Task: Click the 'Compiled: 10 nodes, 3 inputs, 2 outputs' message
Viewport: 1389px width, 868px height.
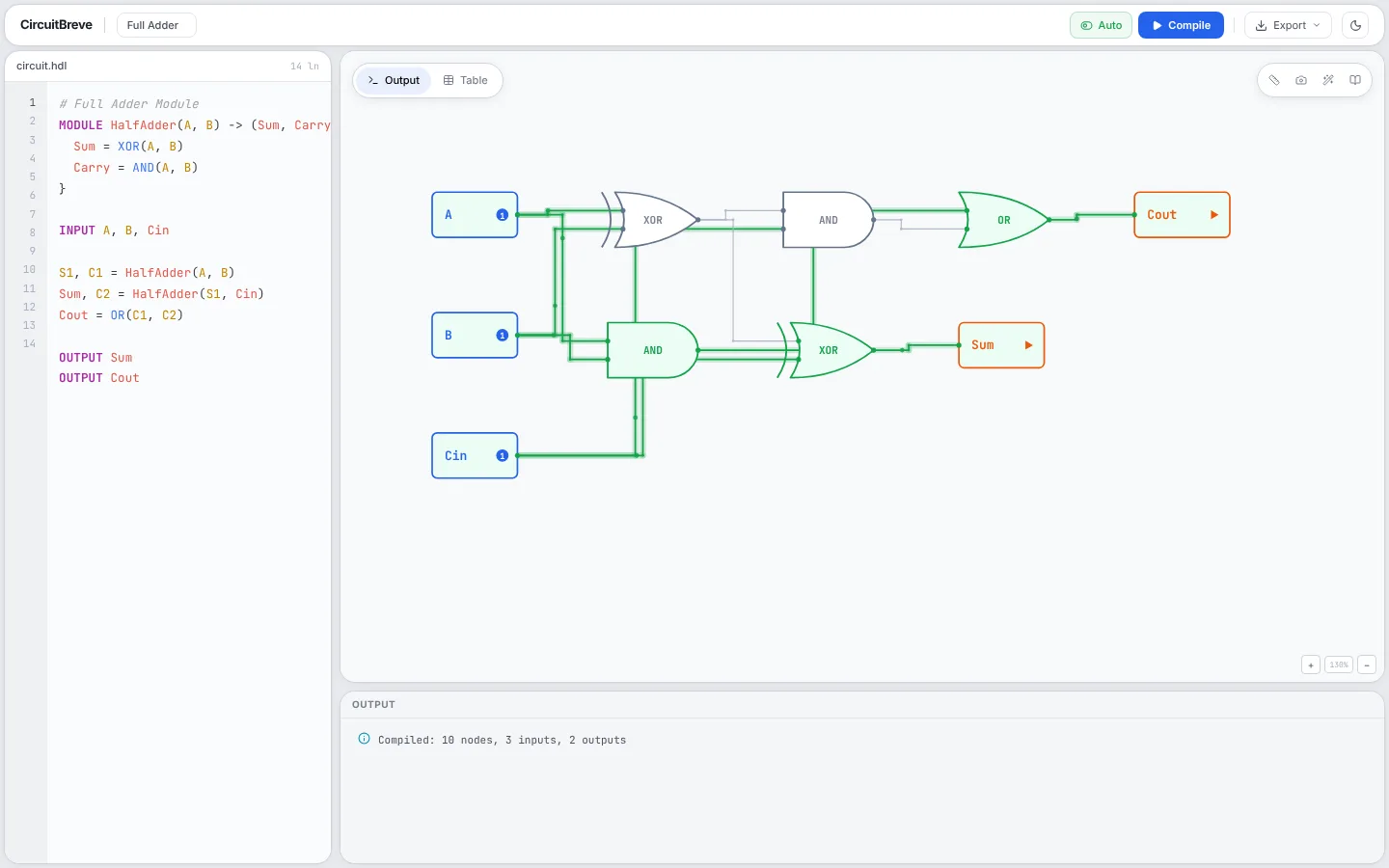Action: (502, 740)
